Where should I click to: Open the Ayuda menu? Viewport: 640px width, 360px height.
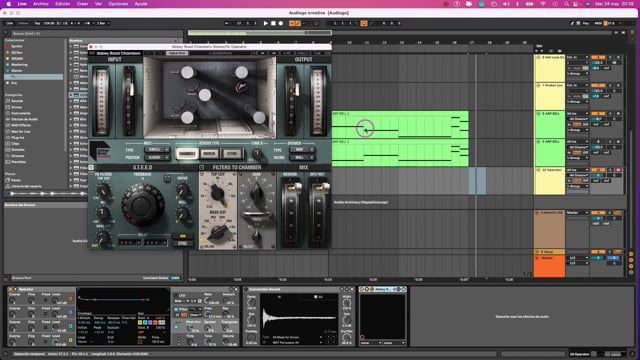tap(141, 4)
